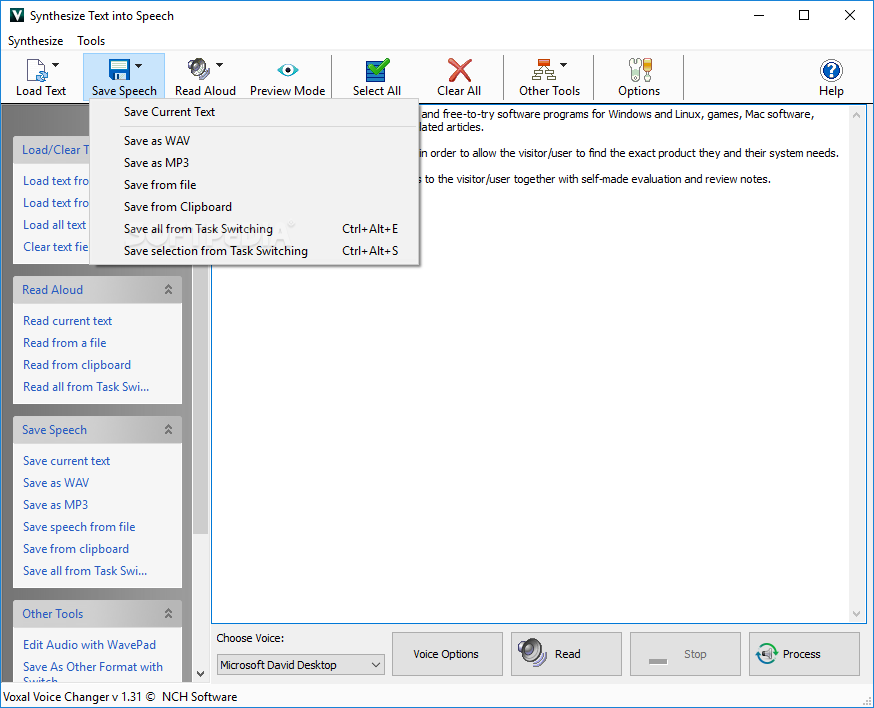Open the Other Tools dropdown arrow
874x708 pixels.
(x=564, y=65)
